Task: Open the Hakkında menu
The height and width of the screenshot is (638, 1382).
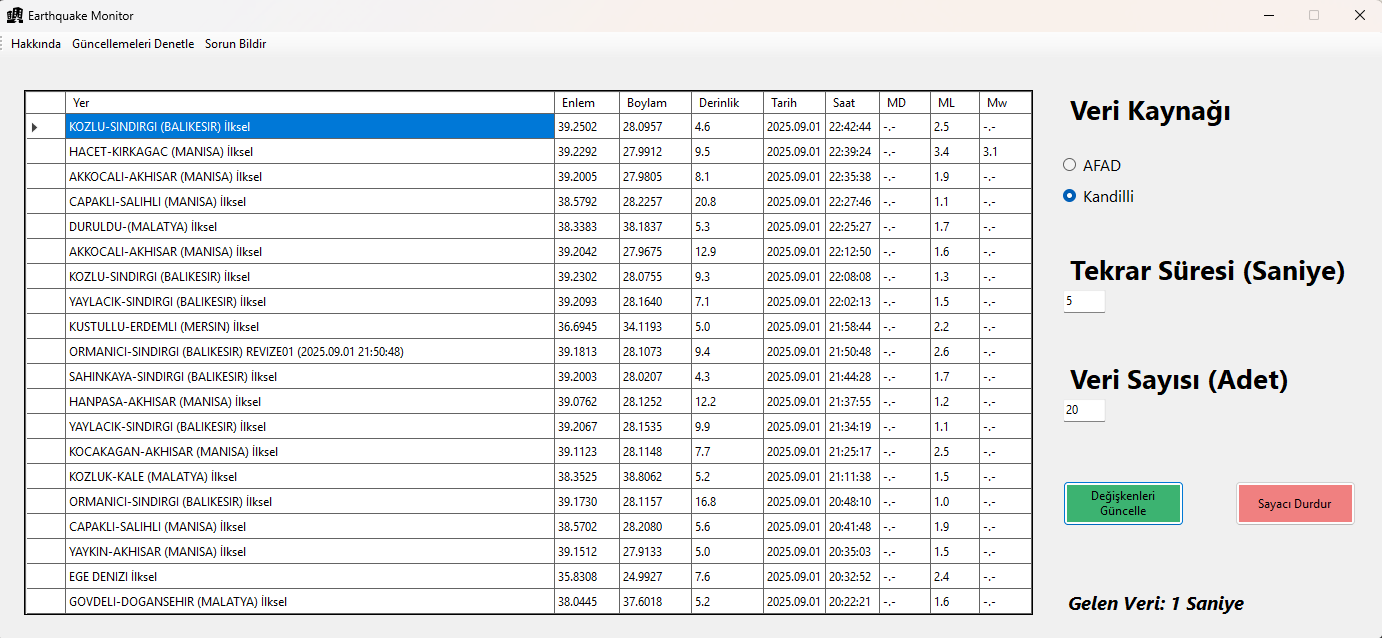Action: tap(36, 44)
